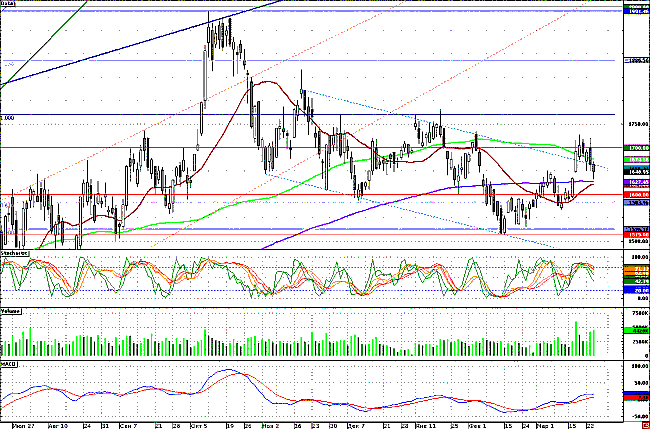This screenshot has width=650, height=429.
Task: Click the 'Окт 5' date on time axis
Action: (201, 424)
